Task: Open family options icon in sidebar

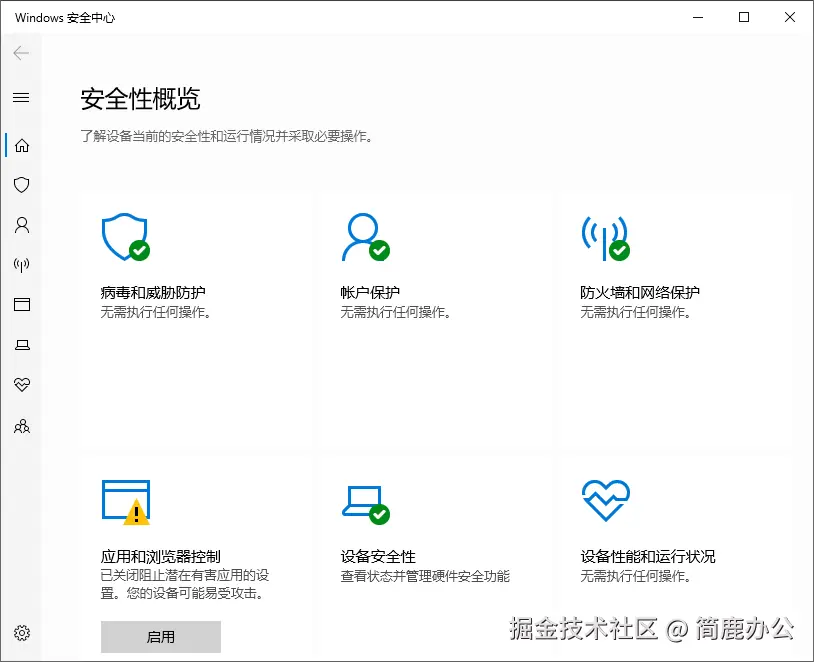Action: click(x=22, y=426)
